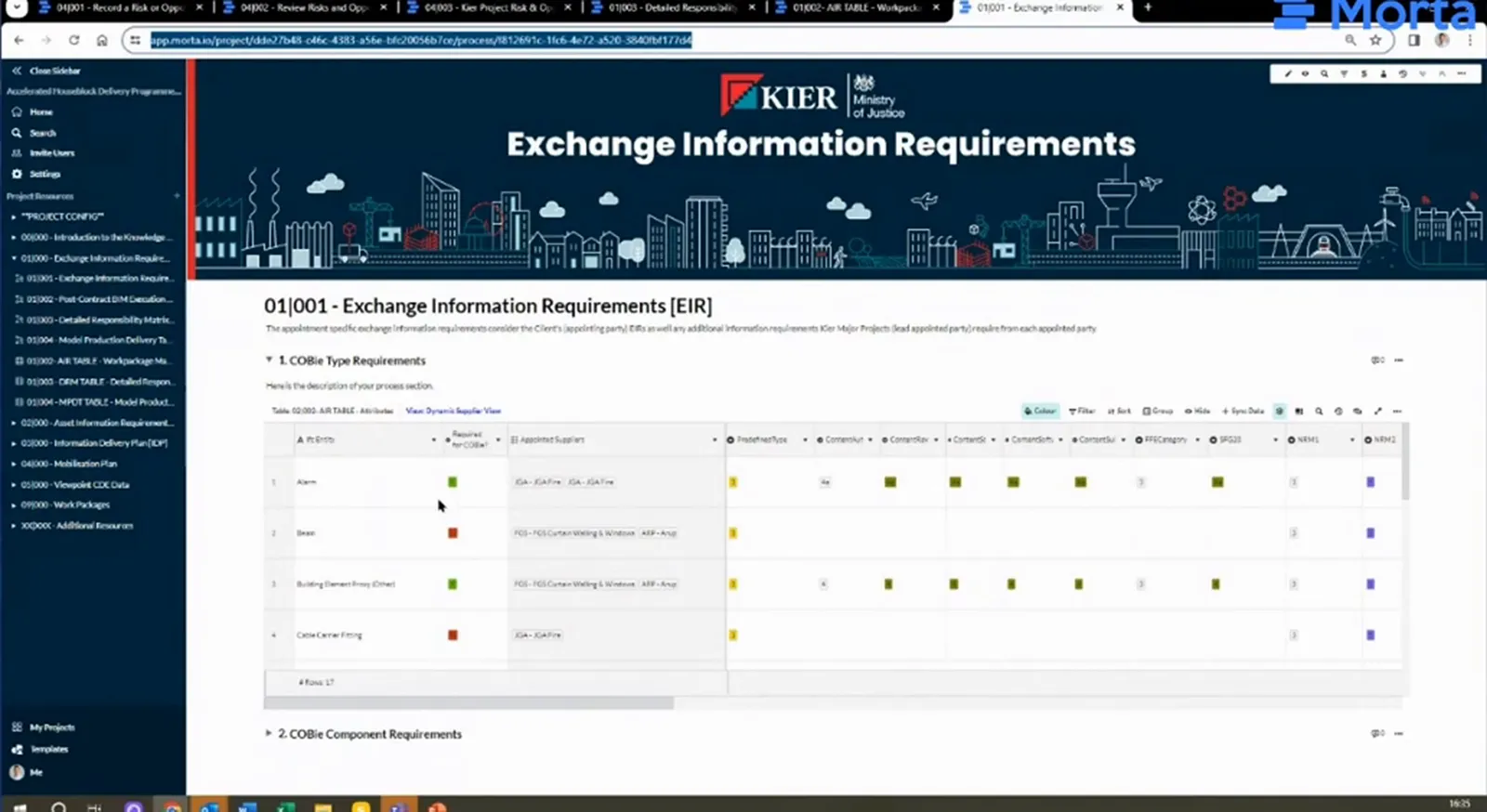Switch to the 04|002 Review Risks browser tab
Screen dimensions: 1487x812
tap(304, 8)
